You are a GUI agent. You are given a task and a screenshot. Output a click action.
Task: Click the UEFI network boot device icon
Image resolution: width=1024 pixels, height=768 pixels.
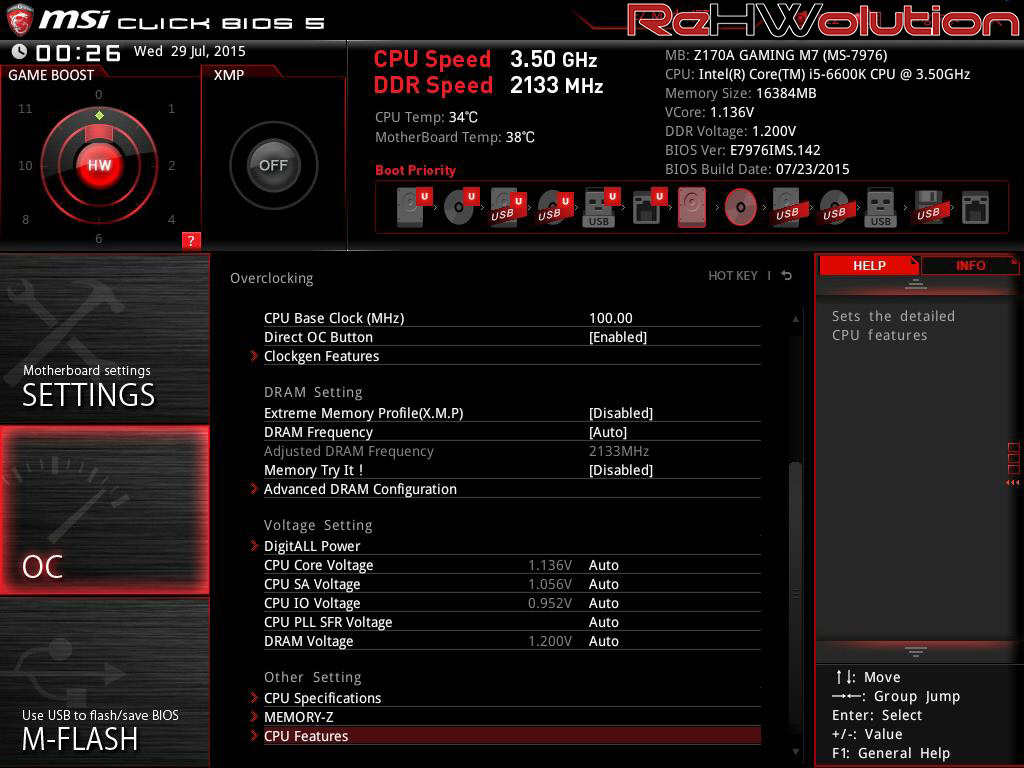pos(647,208)
